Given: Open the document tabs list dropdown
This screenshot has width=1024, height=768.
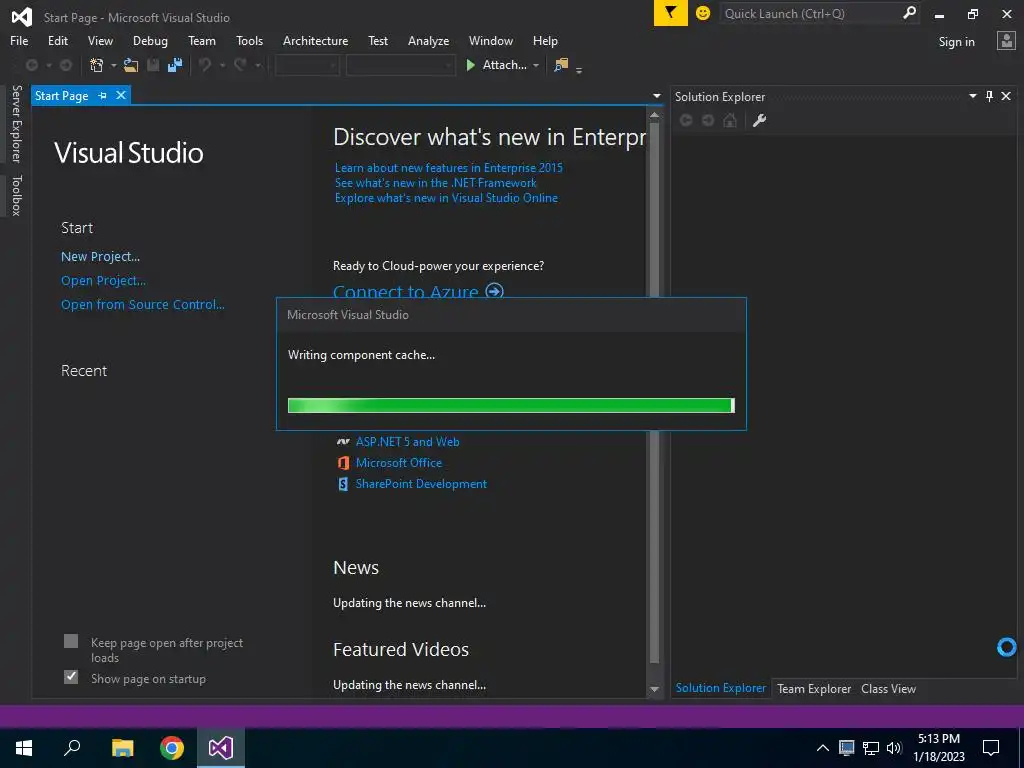Looking at the screenshot, I should (656, 96).
